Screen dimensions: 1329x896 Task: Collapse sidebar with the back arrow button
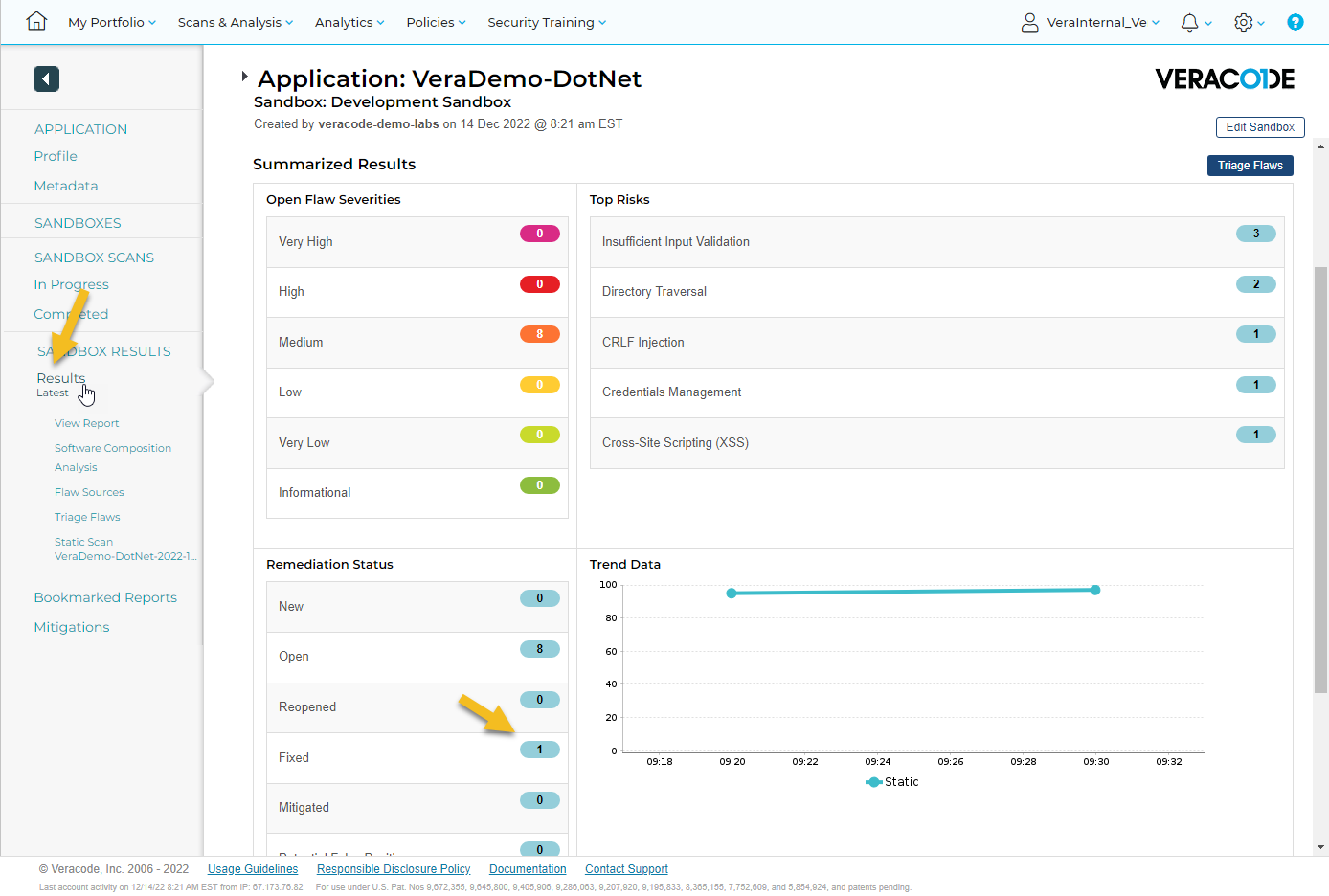coord(46,78)
